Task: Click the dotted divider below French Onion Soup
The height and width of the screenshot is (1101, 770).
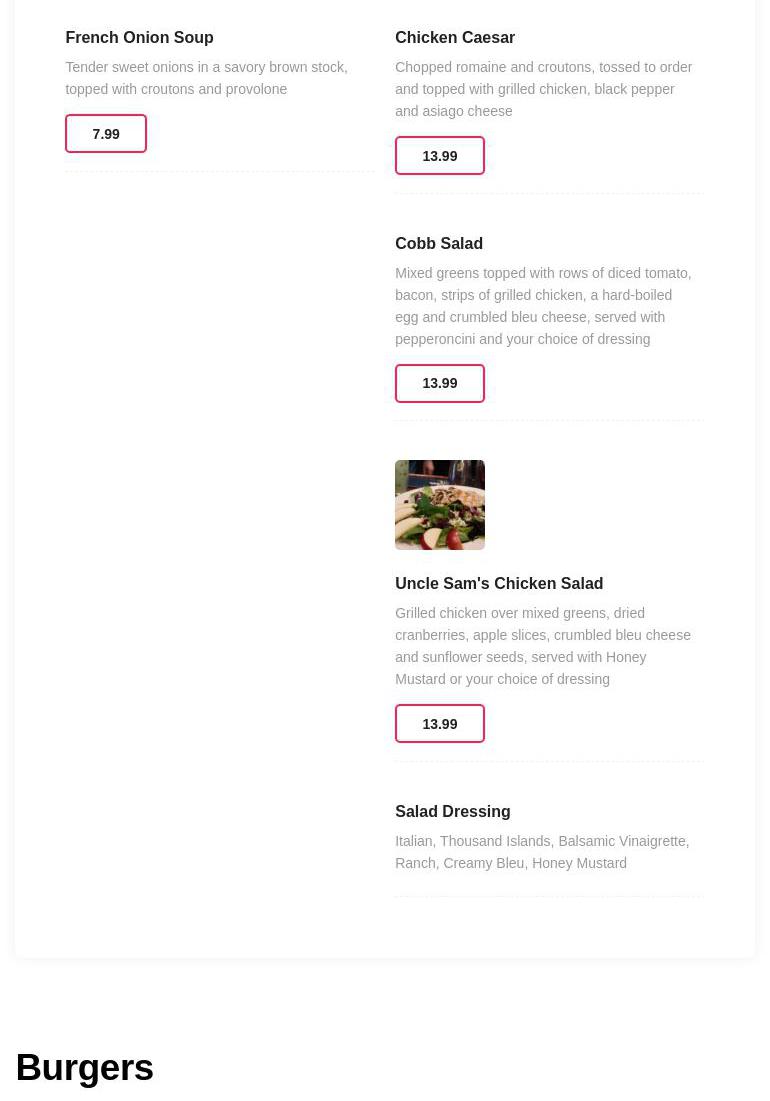Action: coord(220,172)
